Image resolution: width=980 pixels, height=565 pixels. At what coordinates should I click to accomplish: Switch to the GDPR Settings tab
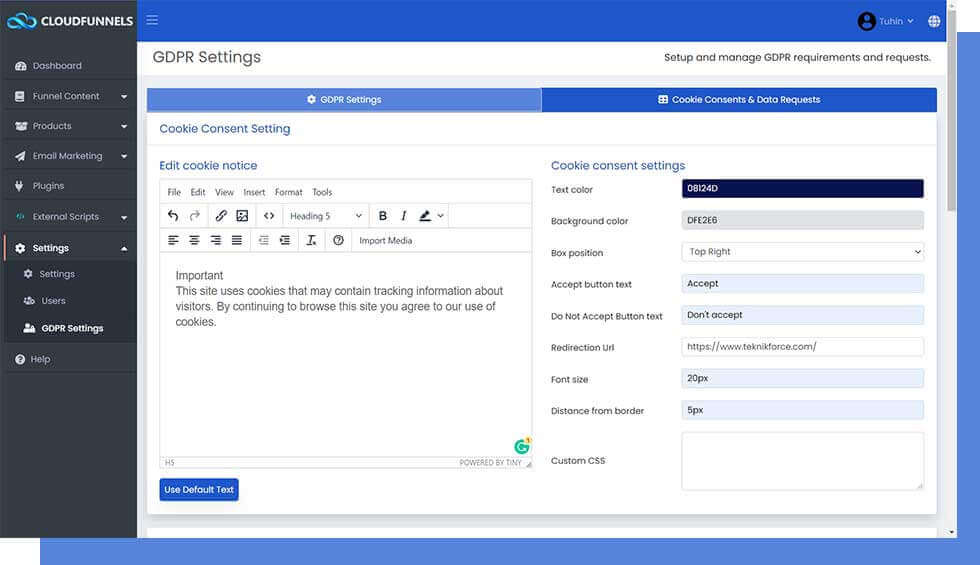point(344,100)
